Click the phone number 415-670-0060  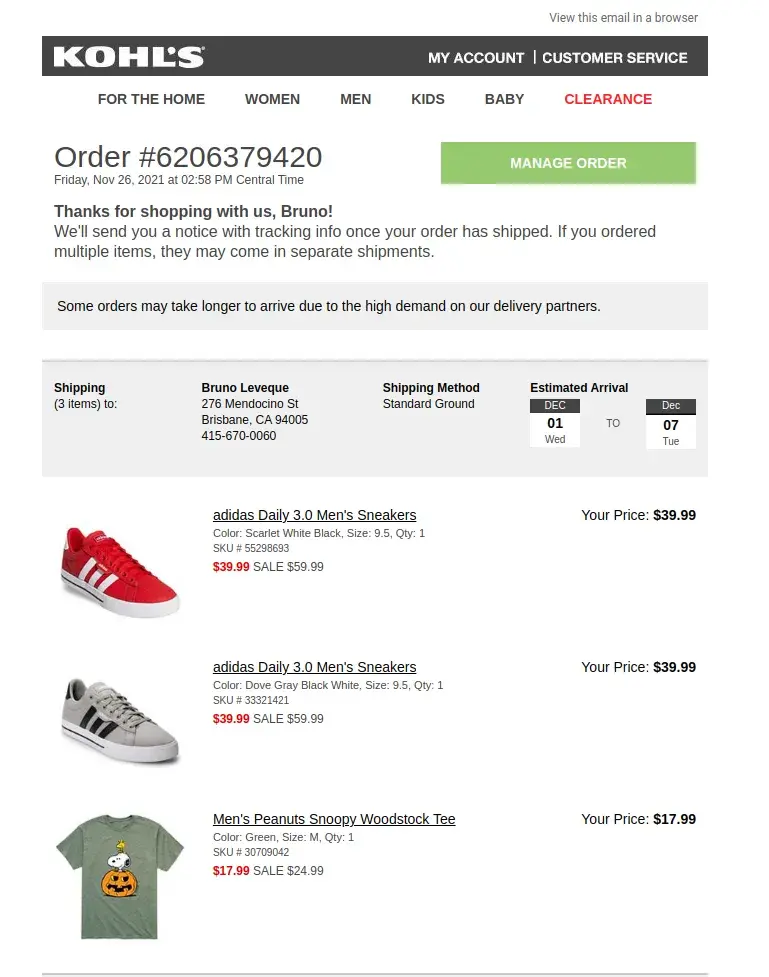(x=239, y=436)
